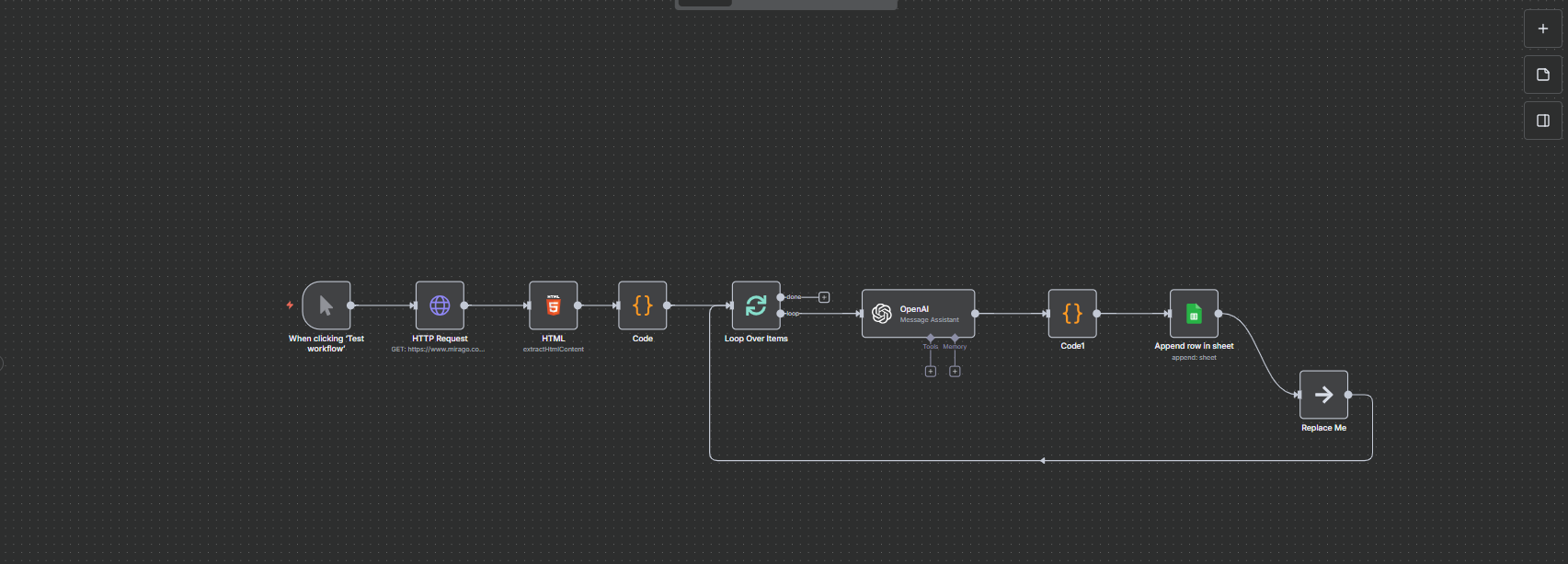Image resolution: width=1568 pixels, height=564 pixels.
Task: Add a sticky note to the canvas
Action: coord(1542,75)
